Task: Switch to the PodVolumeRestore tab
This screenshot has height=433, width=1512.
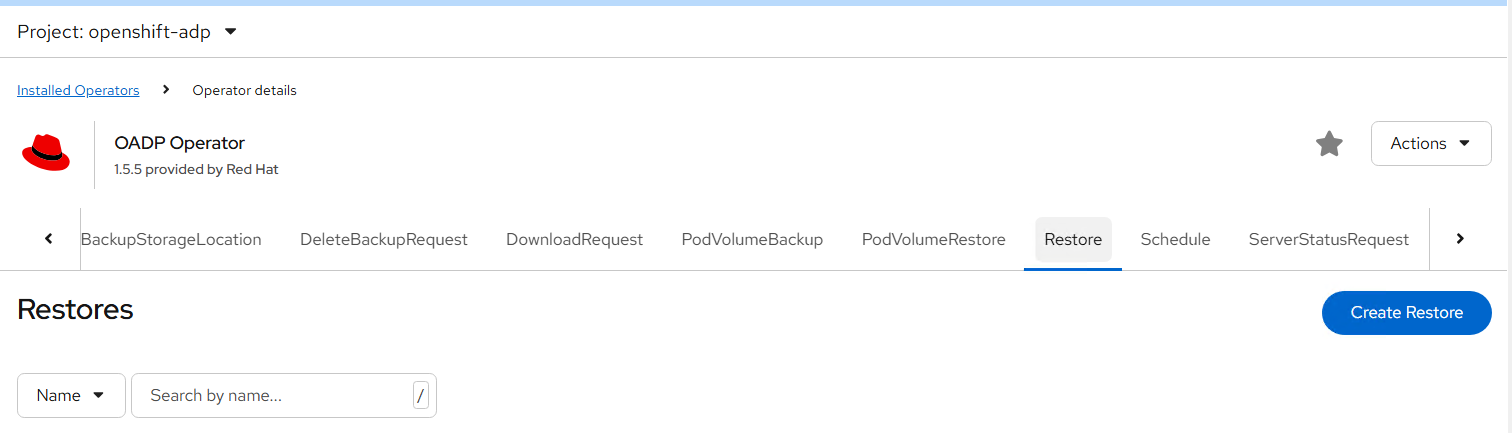Action: 933,240
